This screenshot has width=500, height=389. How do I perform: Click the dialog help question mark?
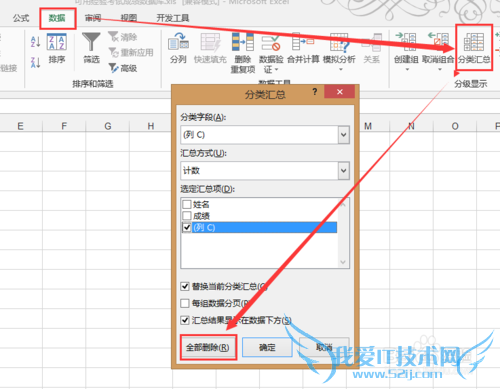pos(315,92)
